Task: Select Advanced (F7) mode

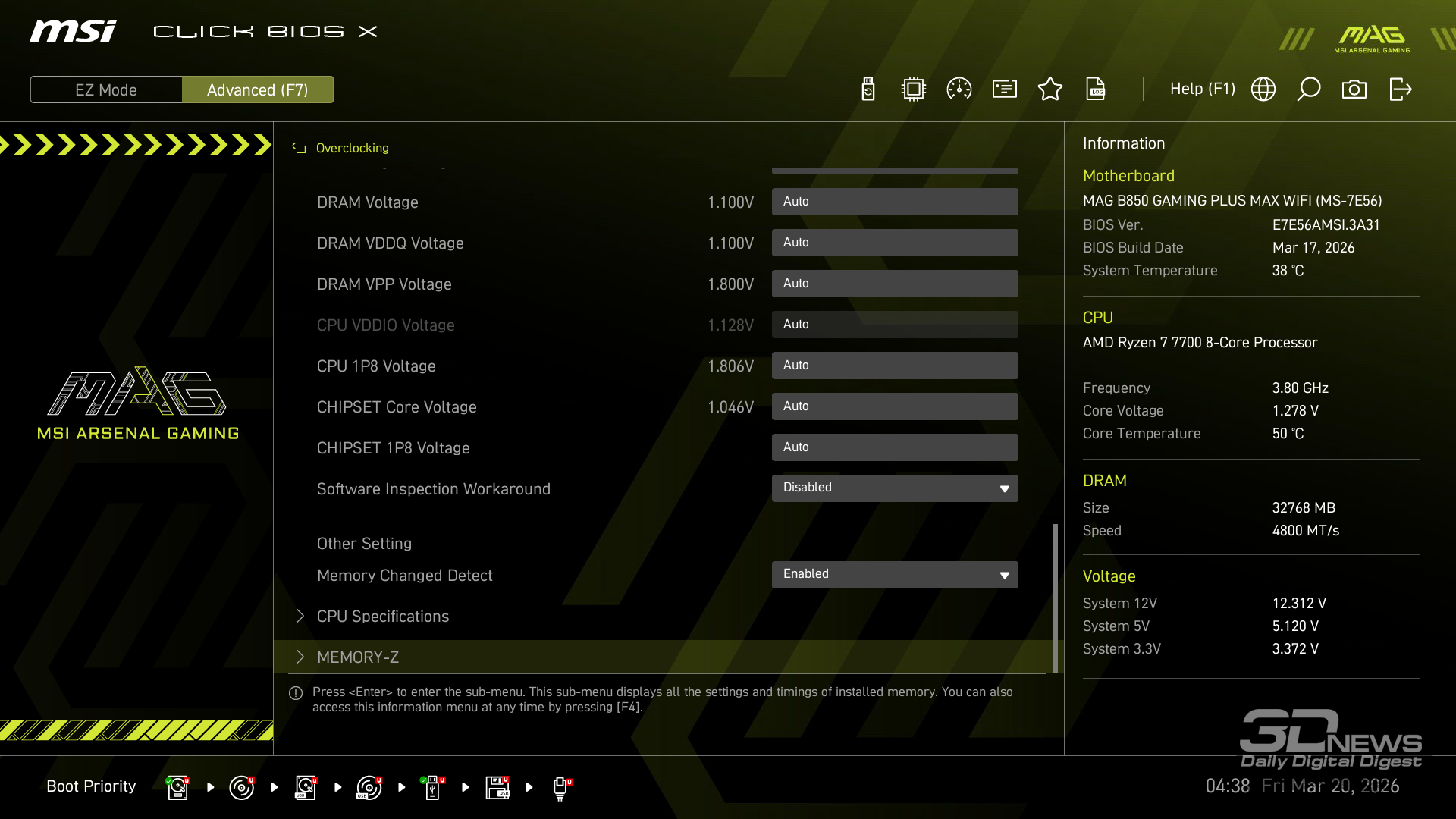Action: 258,89
